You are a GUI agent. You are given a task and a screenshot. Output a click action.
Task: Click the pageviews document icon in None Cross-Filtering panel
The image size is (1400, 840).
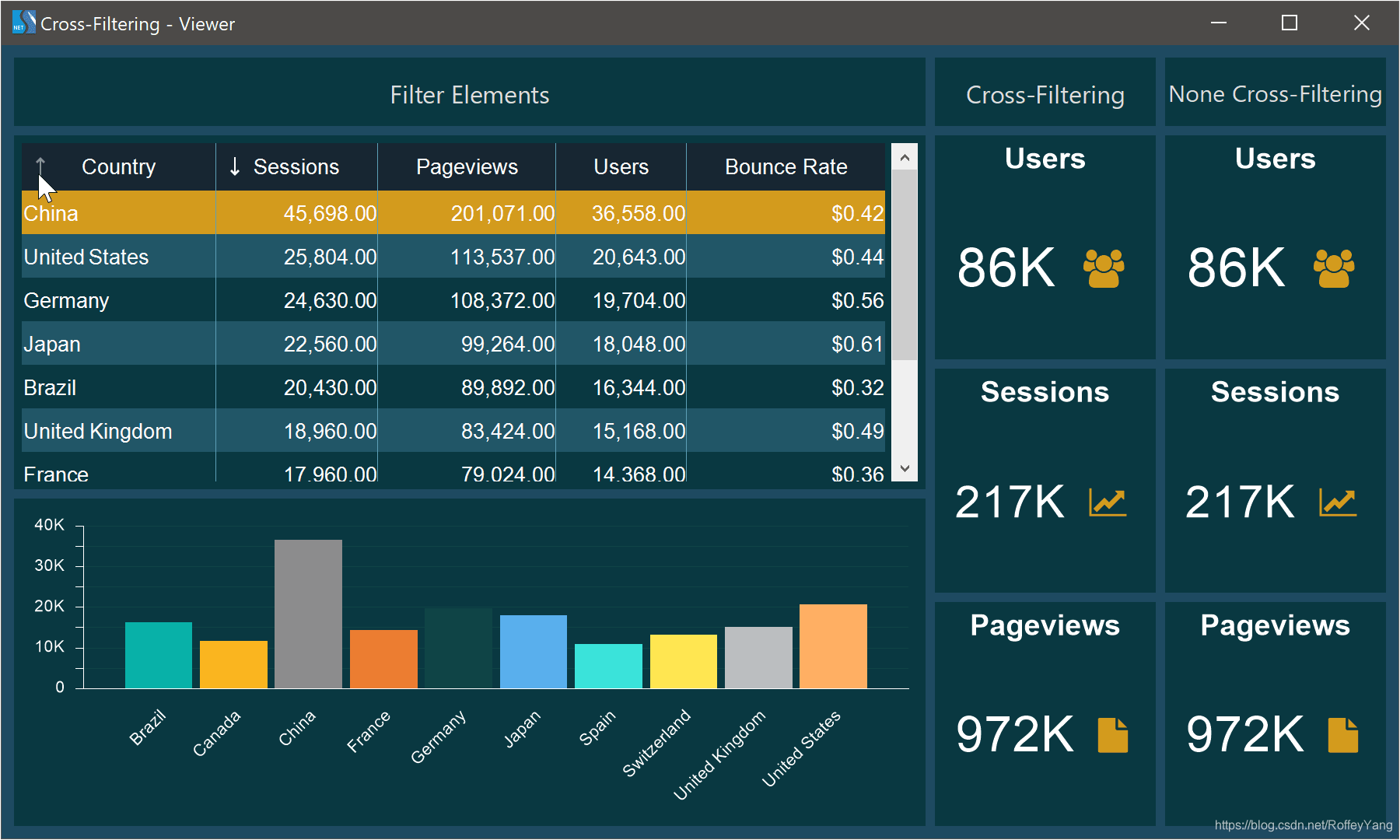click(x=1342, y=735)
